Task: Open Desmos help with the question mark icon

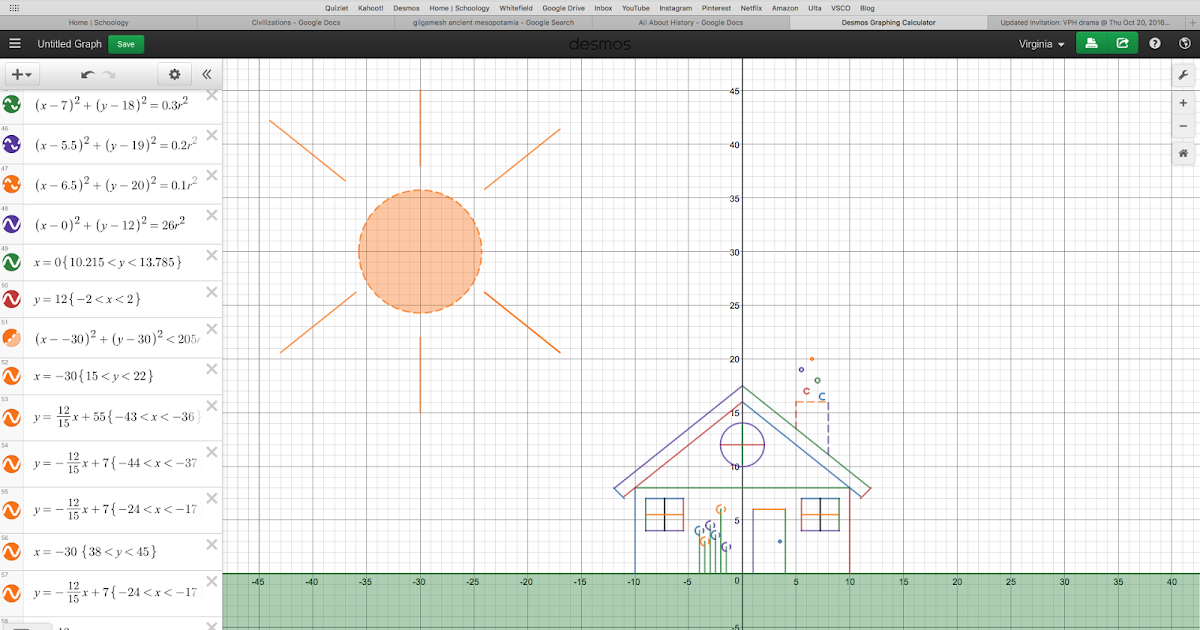Action: [1156, 44]
